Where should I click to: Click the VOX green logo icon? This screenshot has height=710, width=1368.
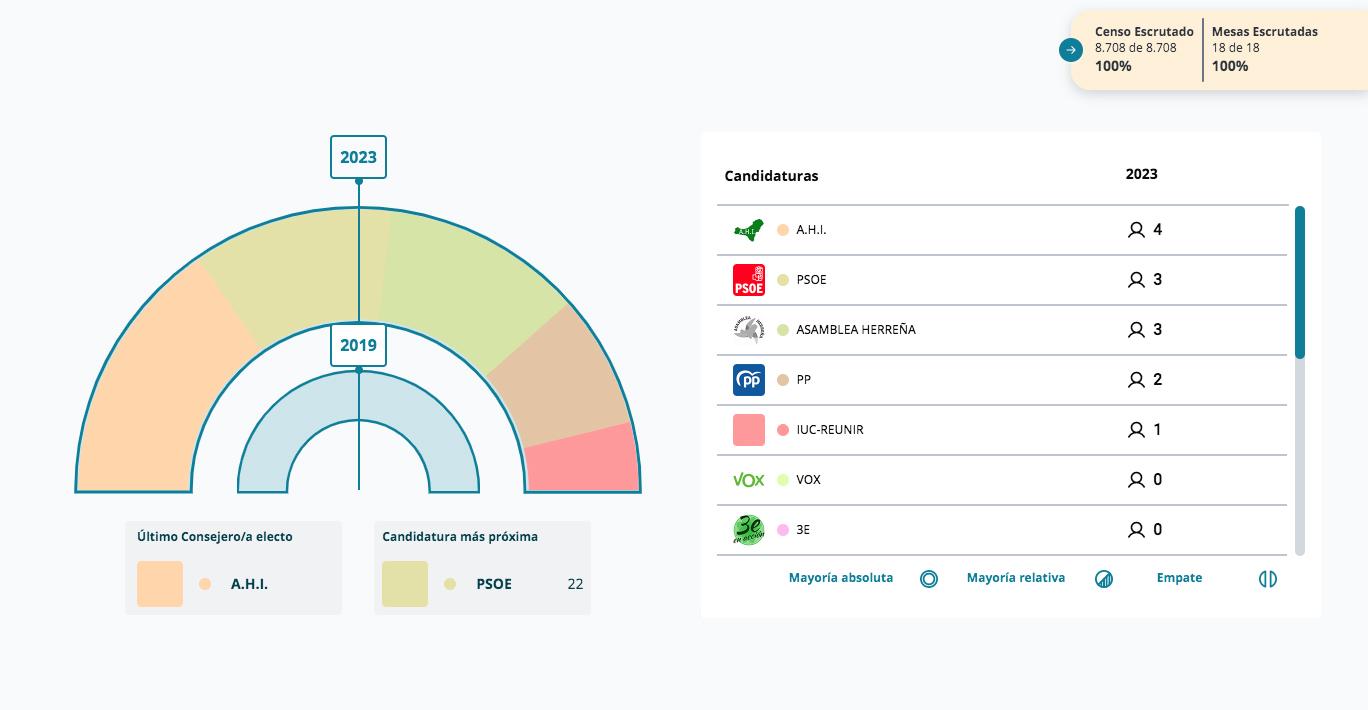tap(748, 480)
